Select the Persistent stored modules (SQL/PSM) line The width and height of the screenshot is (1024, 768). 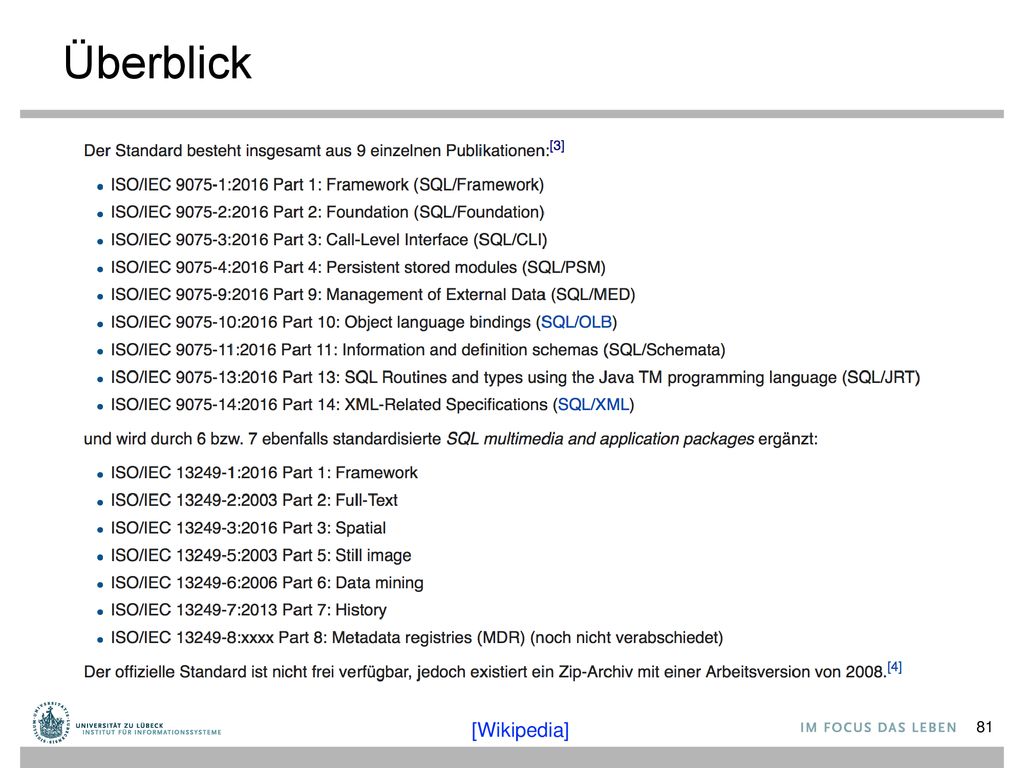point(358,267)
